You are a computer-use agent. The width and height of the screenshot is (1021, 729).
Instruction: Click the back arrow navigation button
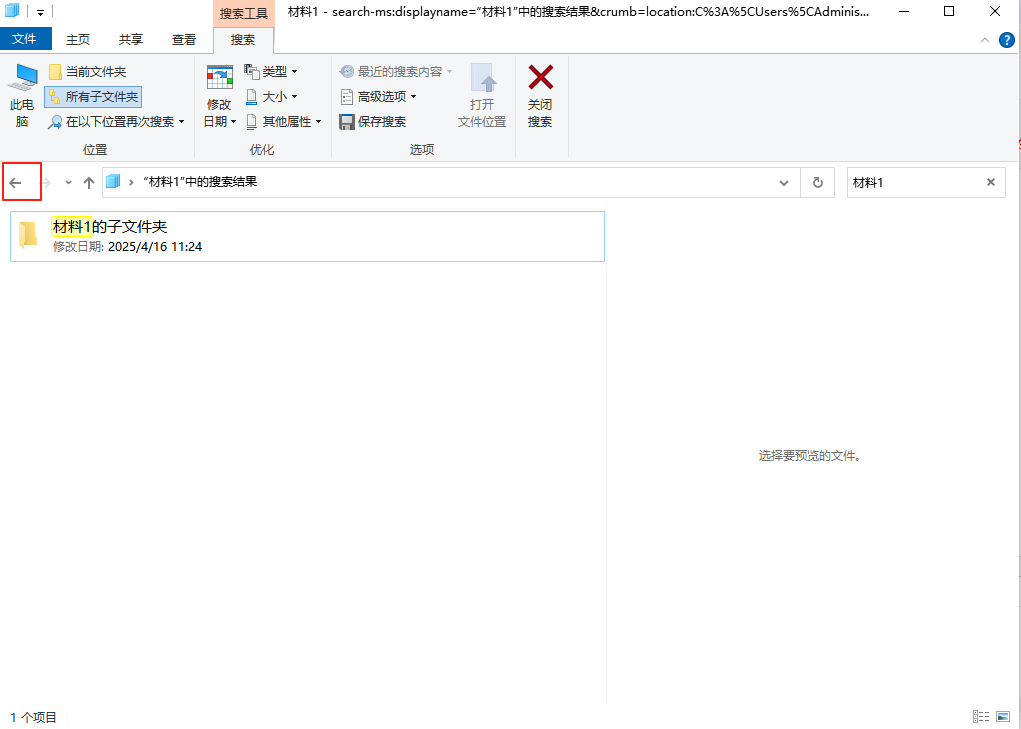16,182
